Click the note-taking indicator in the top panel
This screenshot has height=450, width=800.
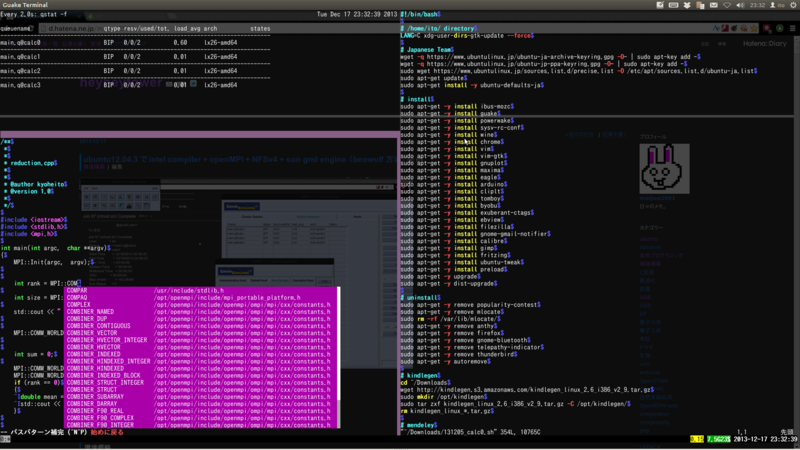(660, 5)
